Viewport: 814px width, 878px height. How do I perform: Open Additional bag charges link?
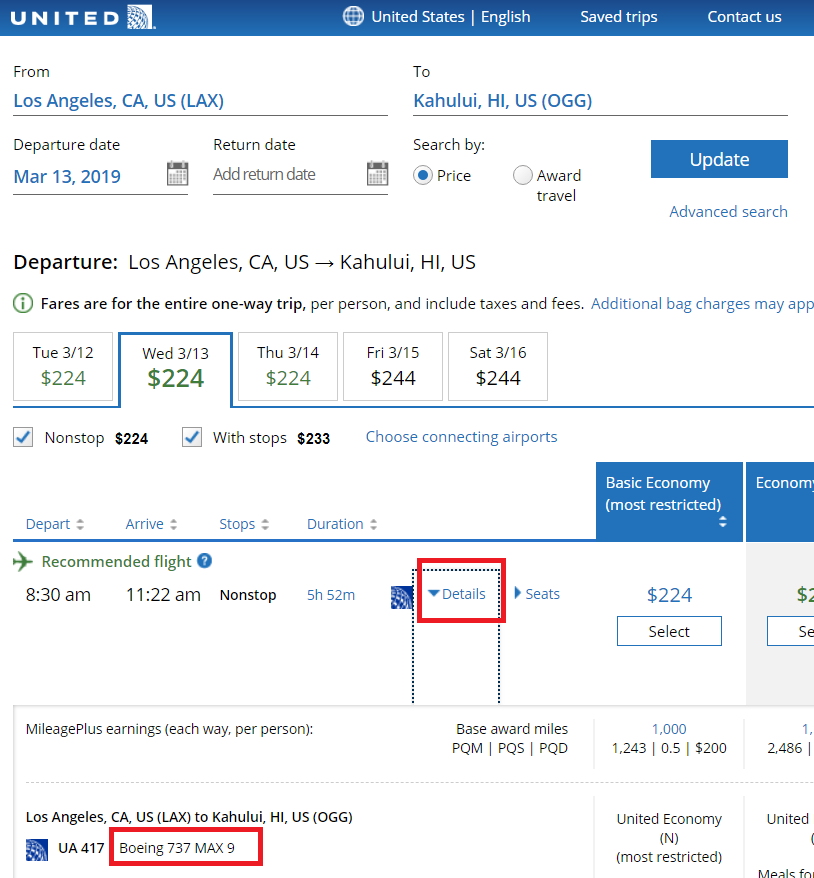pyautogui.click(x=702, y=303)
